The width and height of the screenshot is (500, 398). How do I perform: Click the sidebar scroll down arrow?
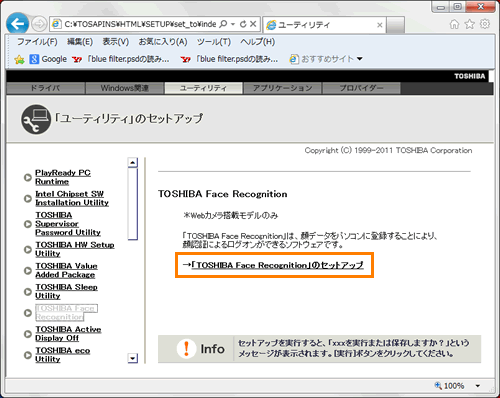133,358
